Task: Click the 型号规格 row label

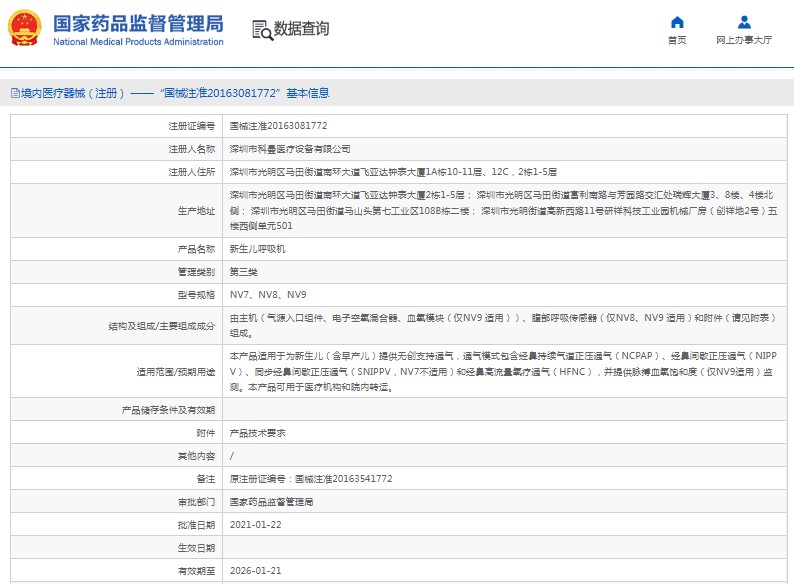Action: [196, 295]
